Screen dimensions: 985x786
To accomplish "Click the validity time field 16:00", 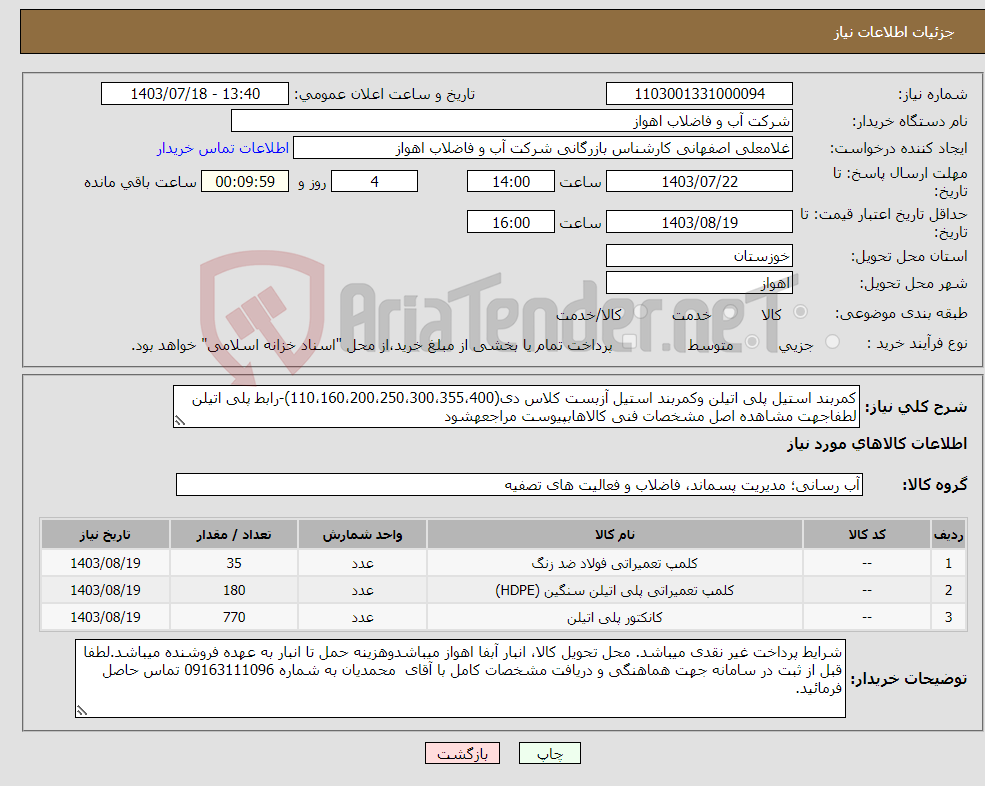I will [511, 222].
